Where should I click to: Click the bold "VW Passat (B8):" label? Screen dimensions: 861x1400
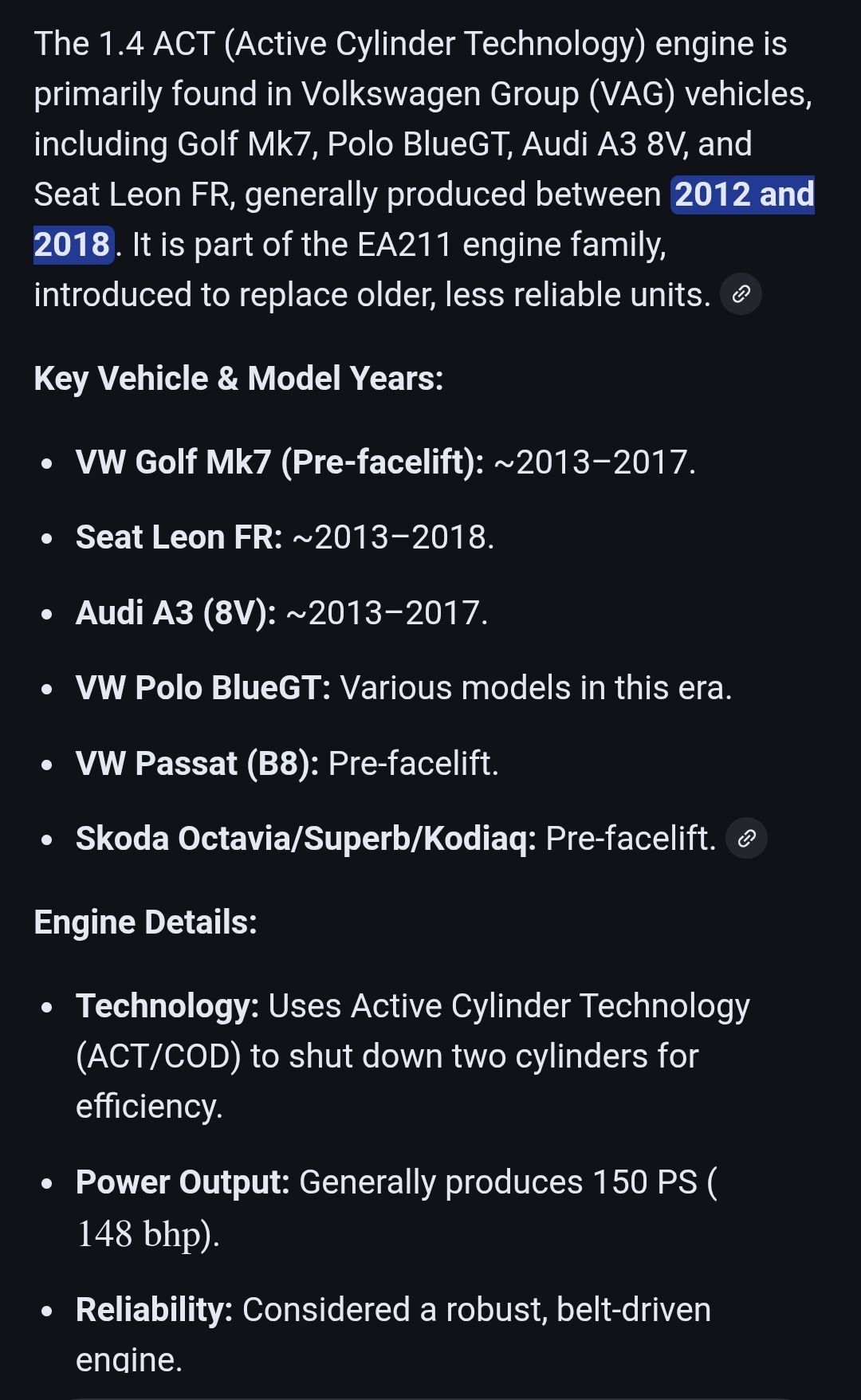pos(197,763)
